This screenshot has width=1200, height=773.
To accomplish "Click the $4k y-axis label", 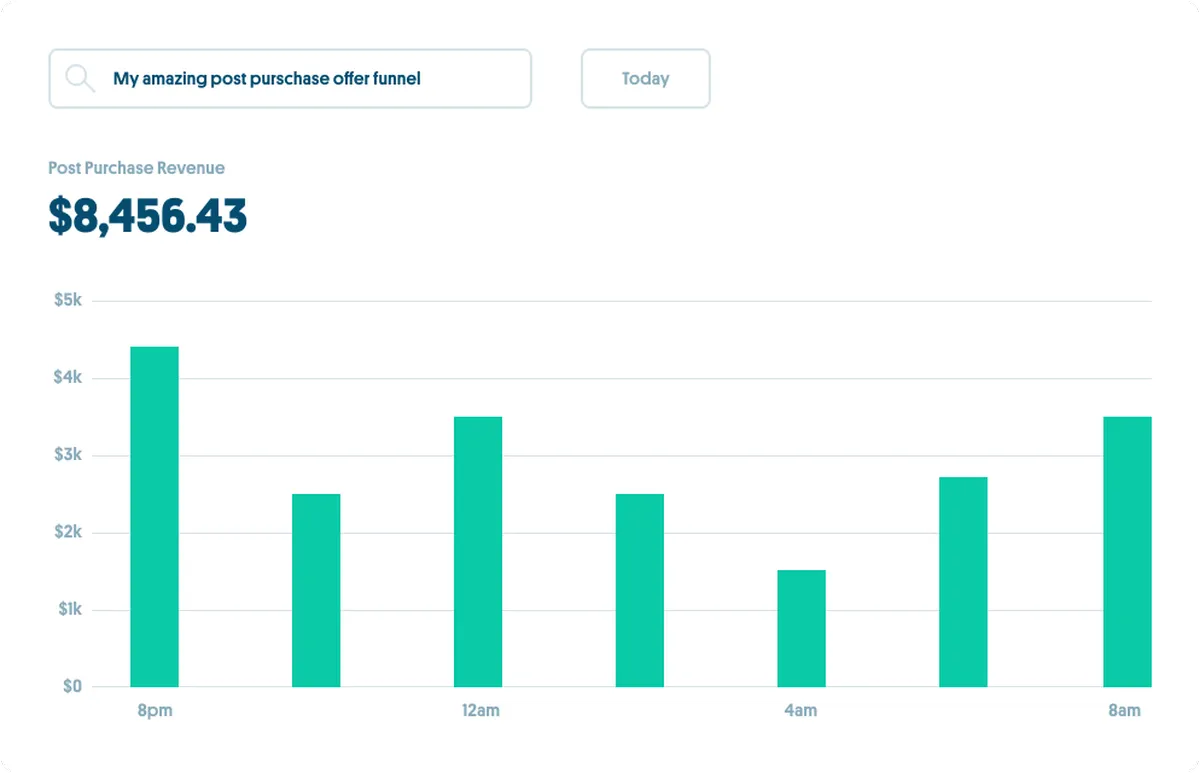I will click(x=68, y=377).
